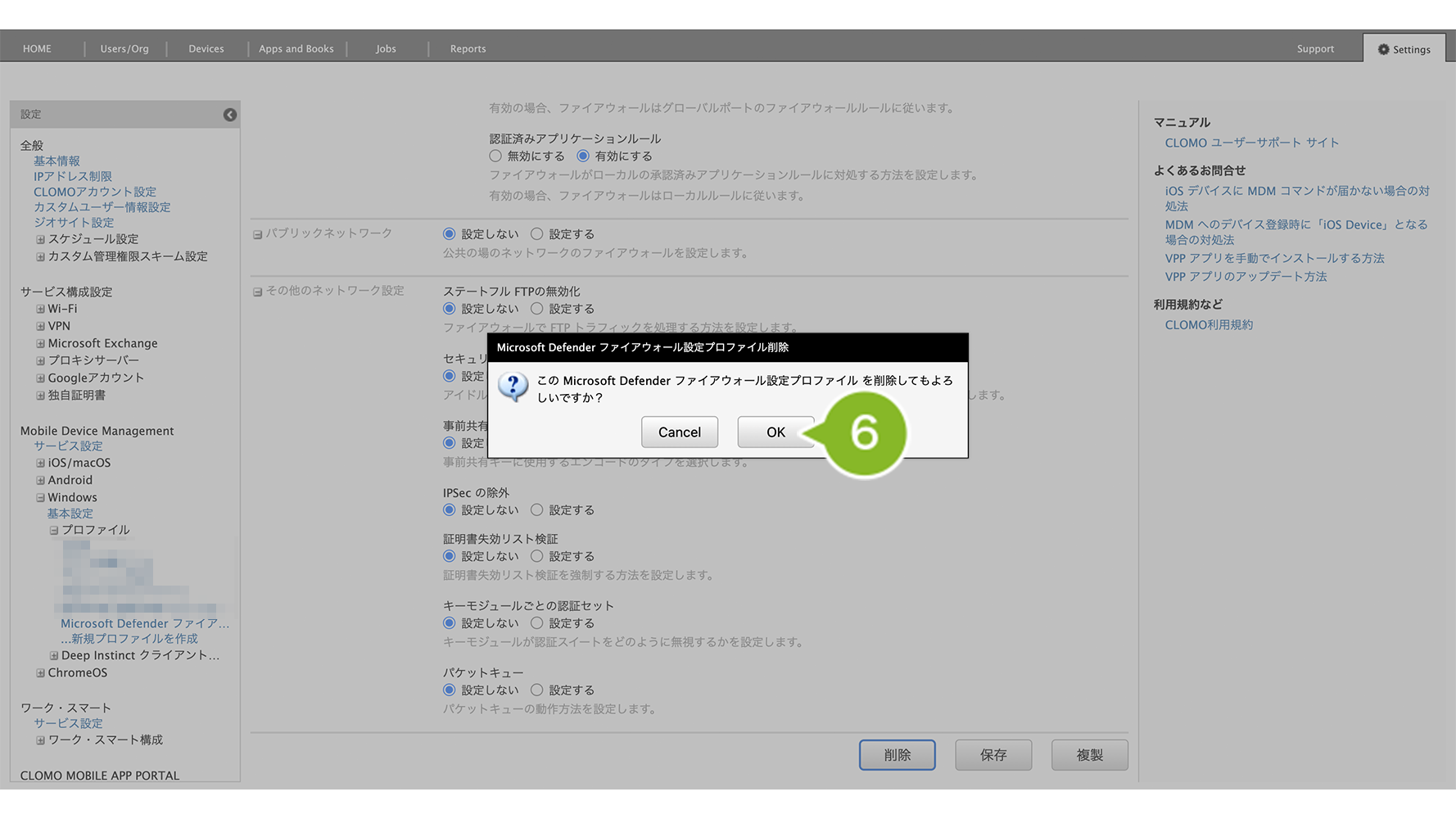
Task: Select 設定する for IPSec の除外
Action: (x=537, y=510)
